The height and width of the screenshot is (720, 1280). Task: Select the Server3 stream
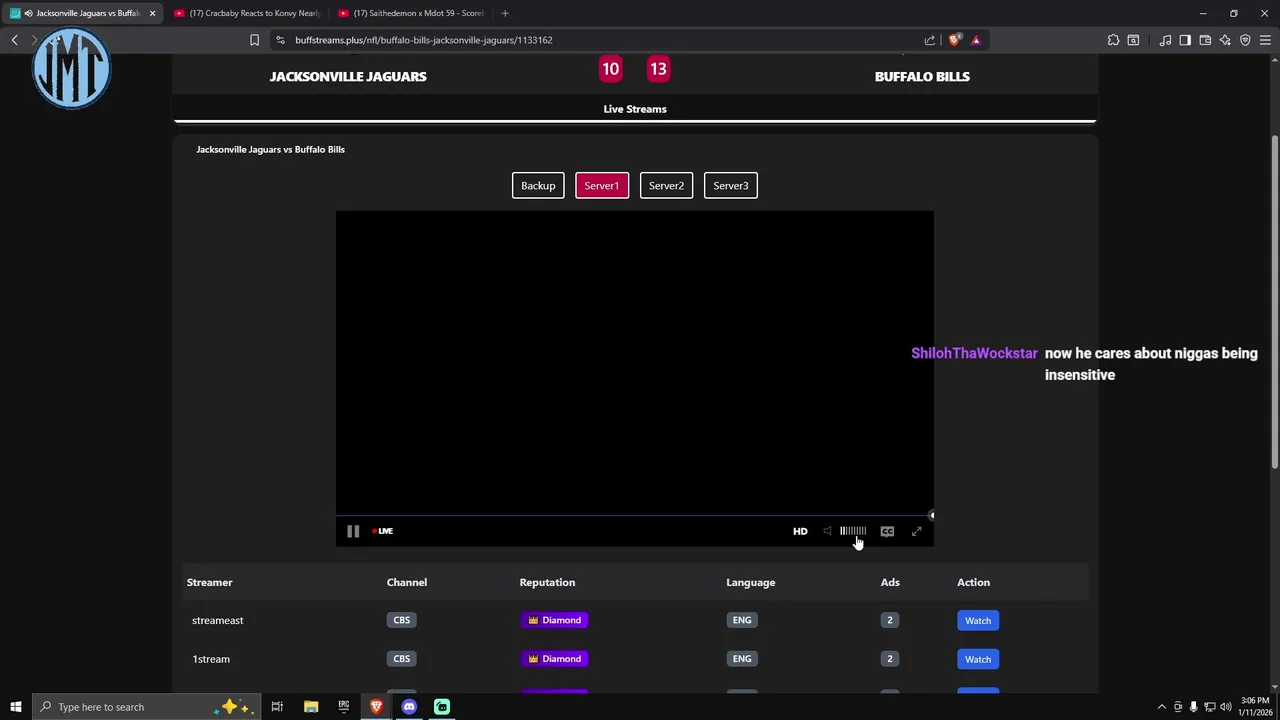point(731,185)
